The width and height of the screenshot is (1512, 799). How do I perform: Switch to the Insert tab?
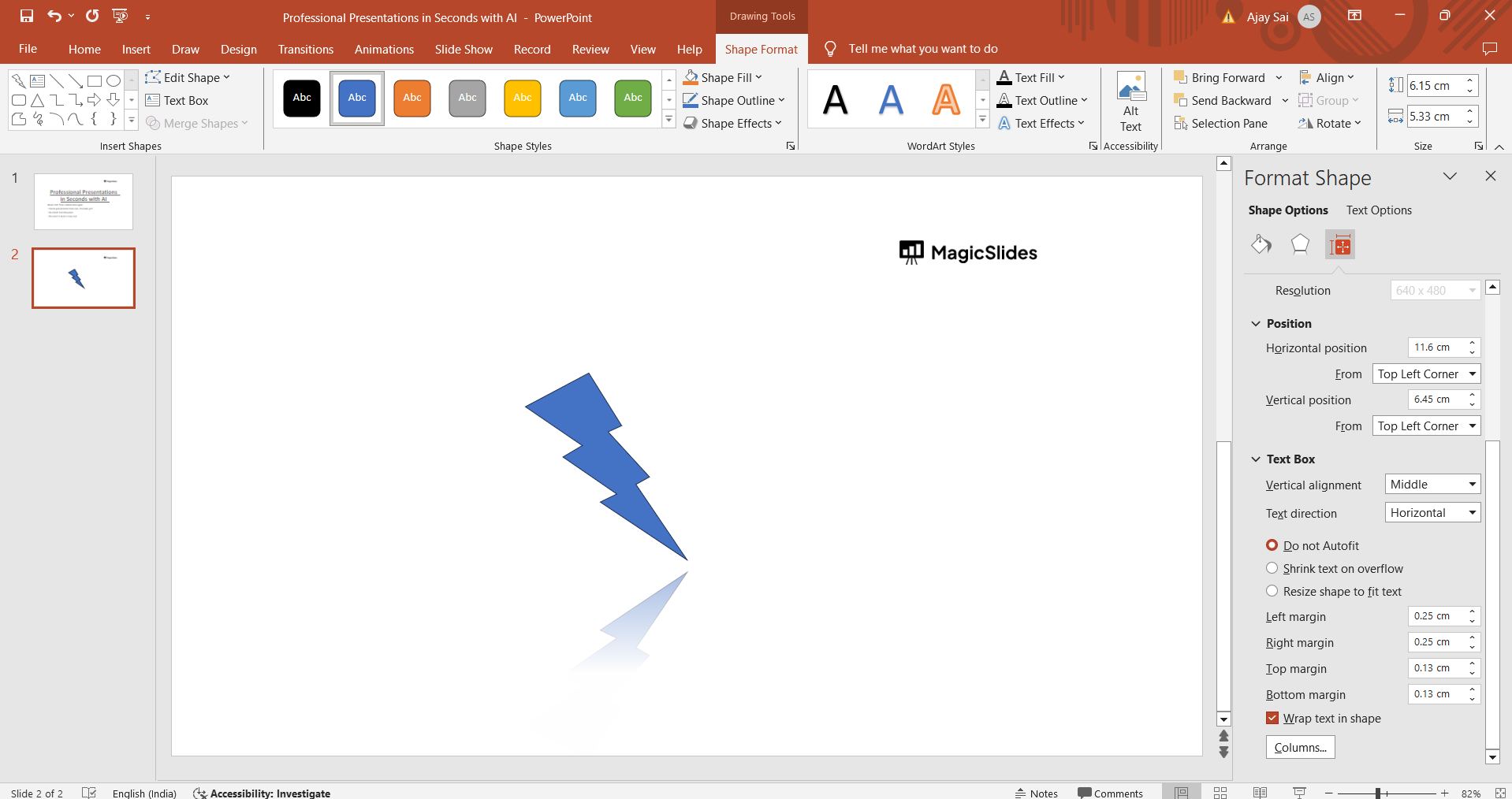click(x=136, y=49)
